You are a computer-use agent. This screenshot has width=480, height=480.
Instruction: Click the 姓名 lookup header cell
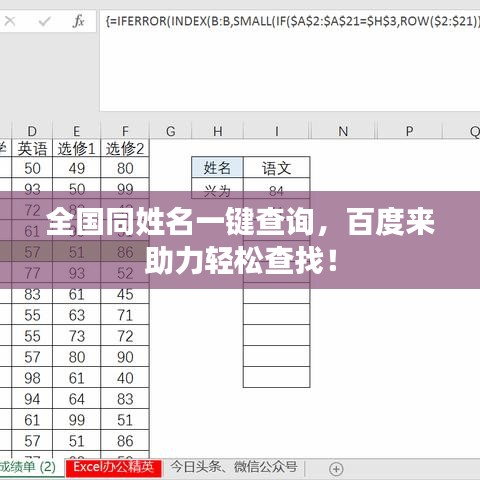218,167
